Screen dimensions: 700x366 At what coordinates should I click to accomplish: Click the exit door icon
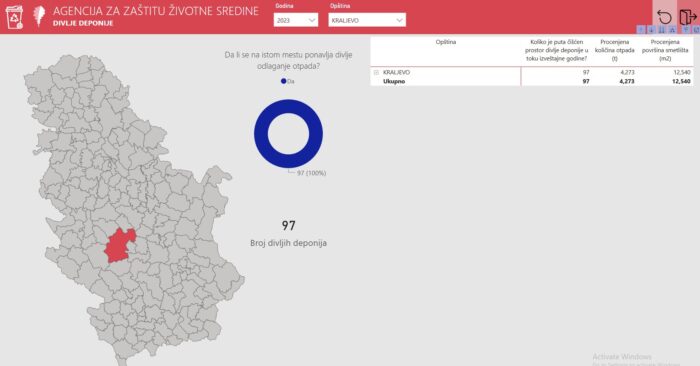[x=688, y=17]
